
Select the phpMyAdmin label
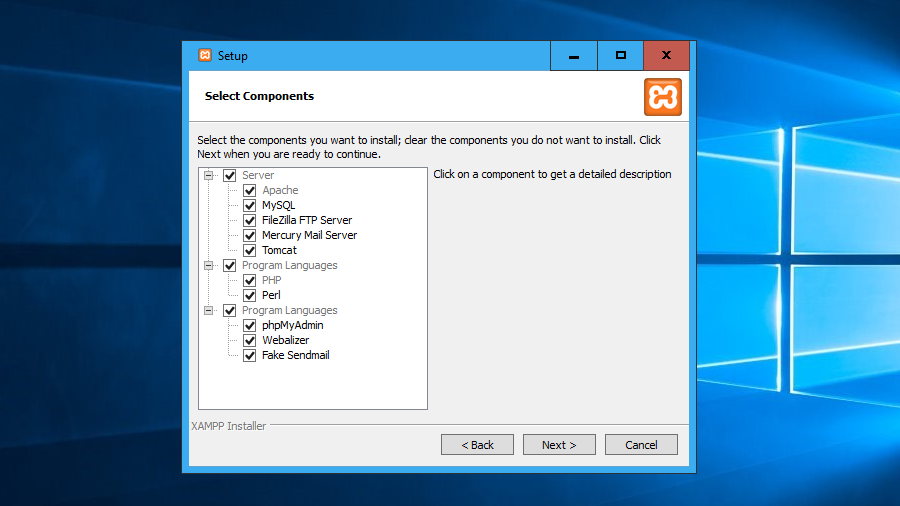293,325
